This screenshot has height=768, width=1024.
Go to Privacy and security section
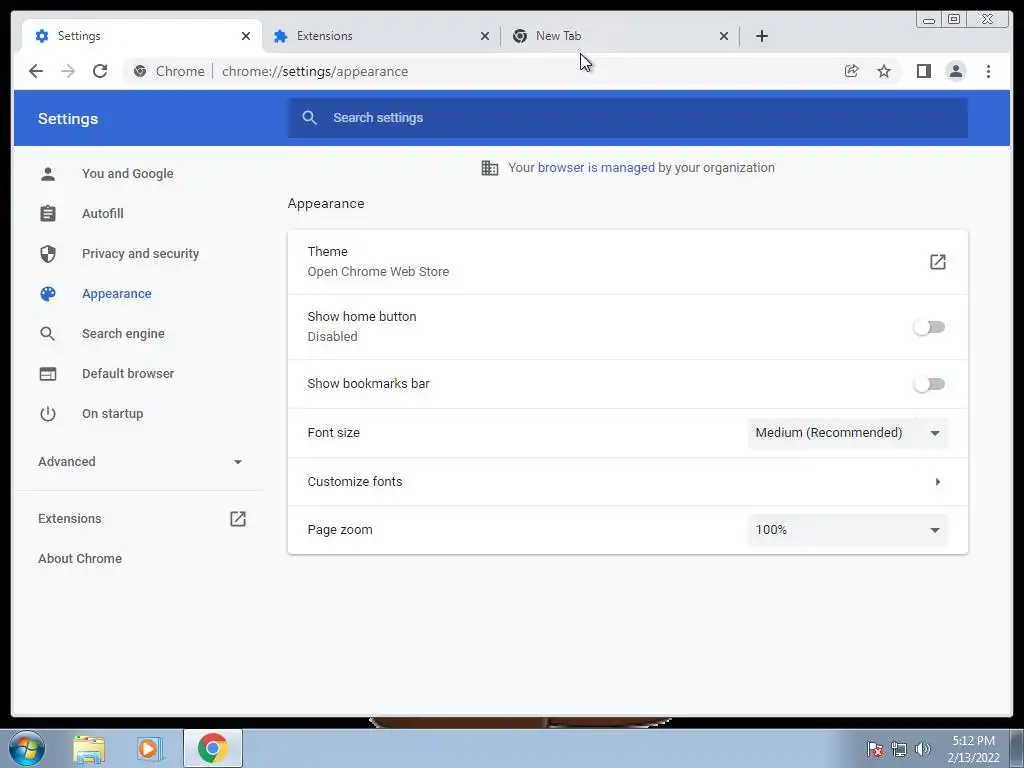pos(140,253)
